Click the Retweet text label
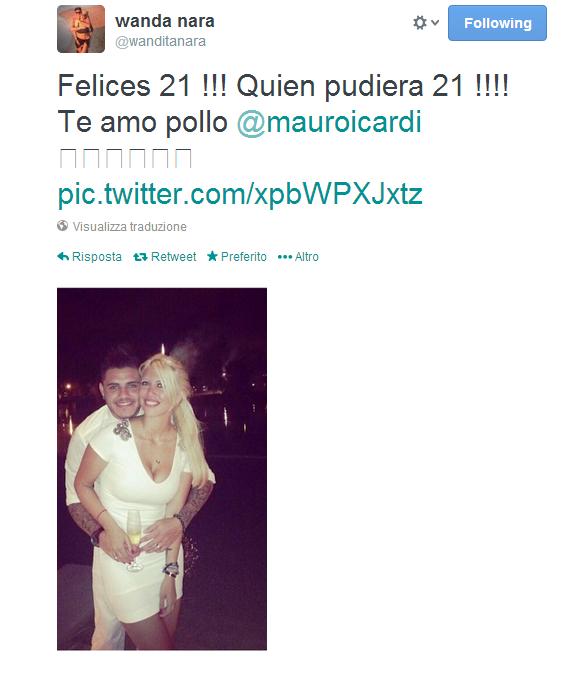 click(x=173, y=256)
